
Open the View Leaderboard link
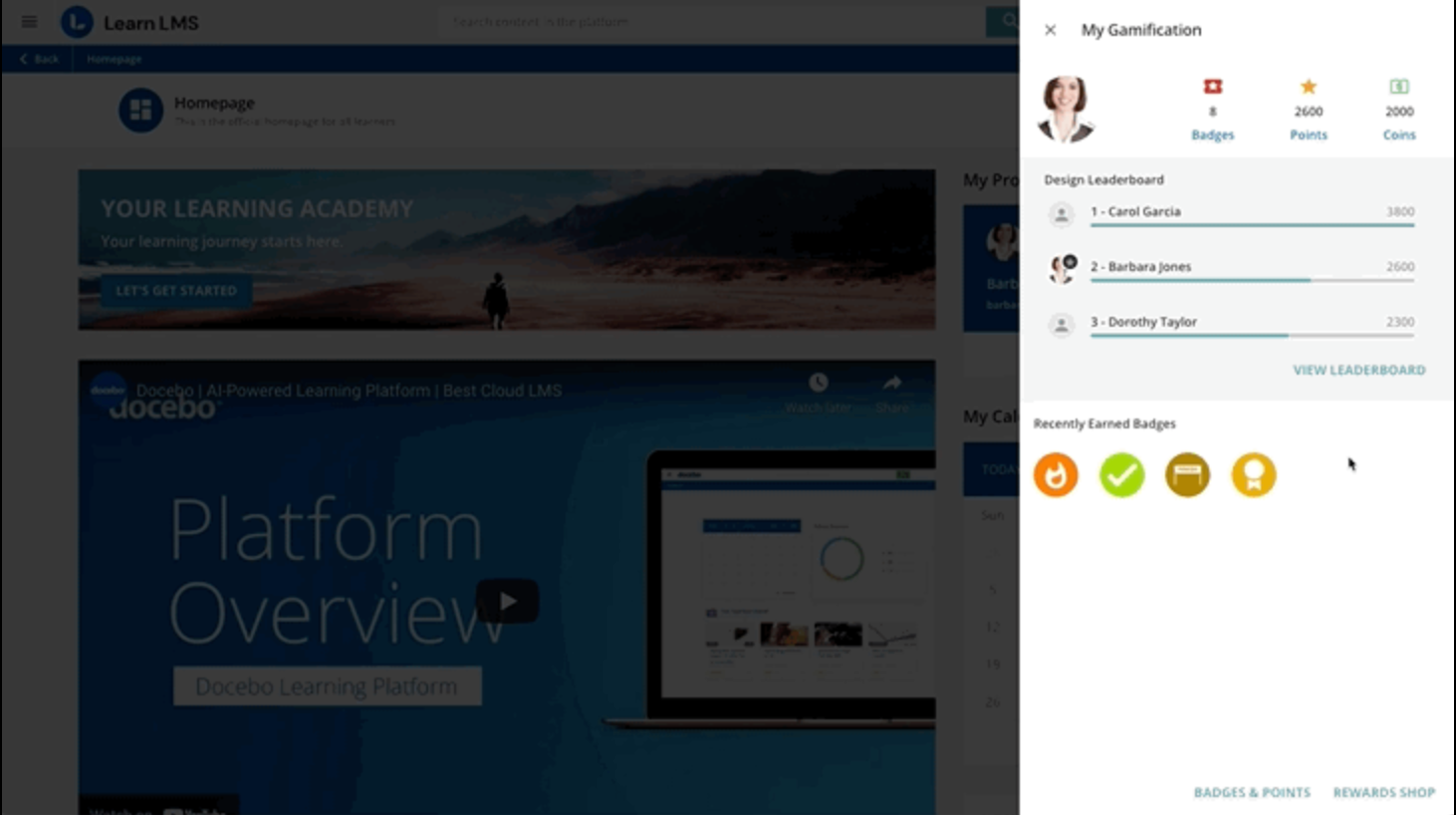point(1358,370)
